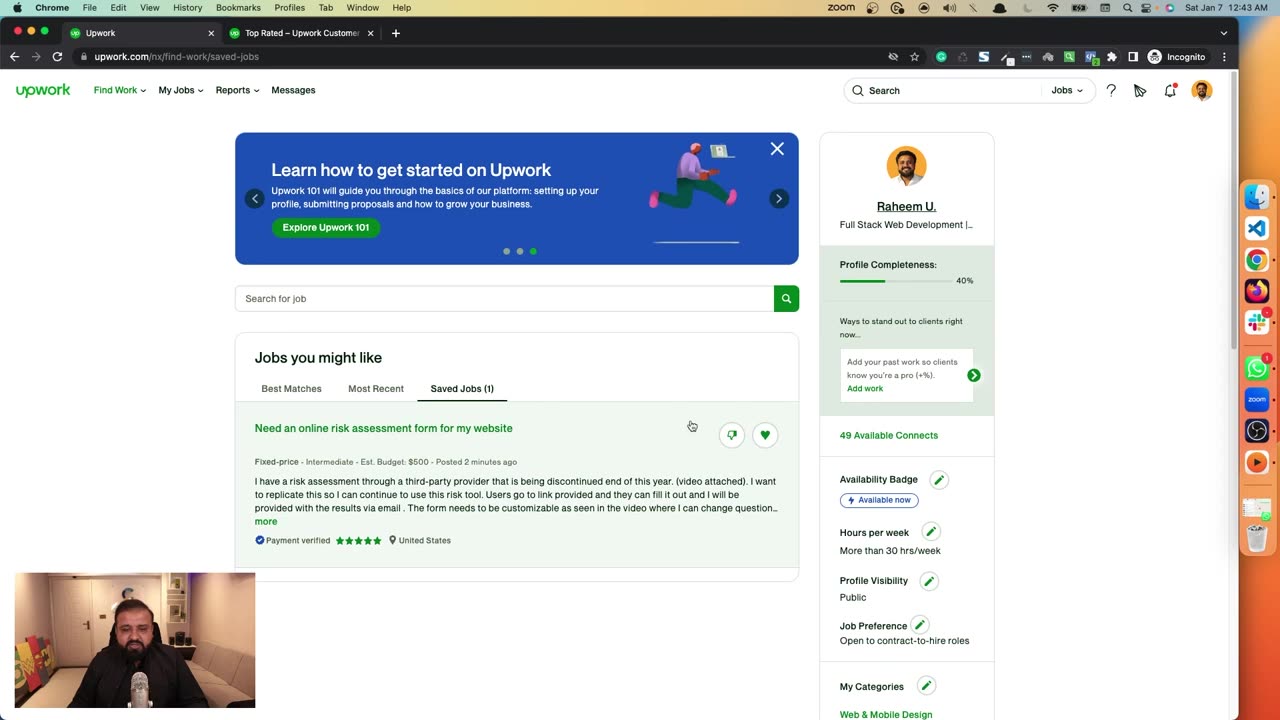Click the Raheem U. profile photo
The width and height of the screenshot is (1280, 720).
906,166
